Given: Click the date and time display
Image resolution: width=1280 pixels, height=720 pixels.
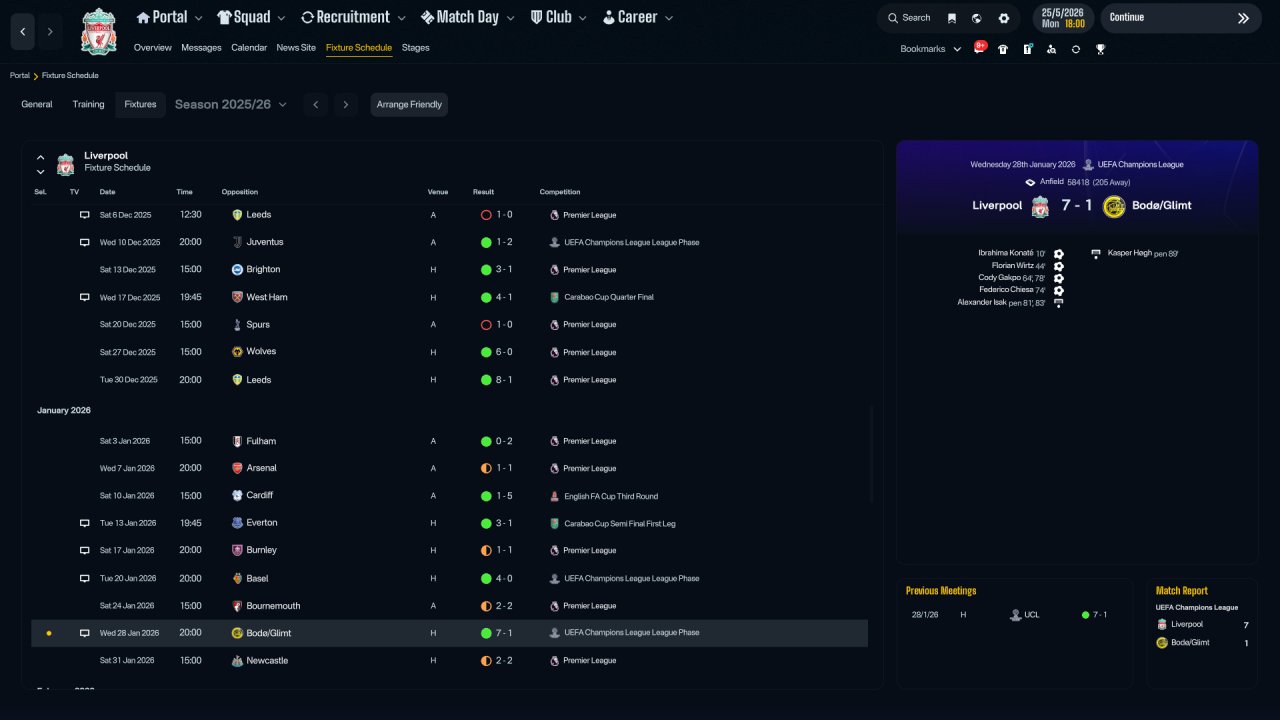Looking at the screenshot, I should 1063,18.
